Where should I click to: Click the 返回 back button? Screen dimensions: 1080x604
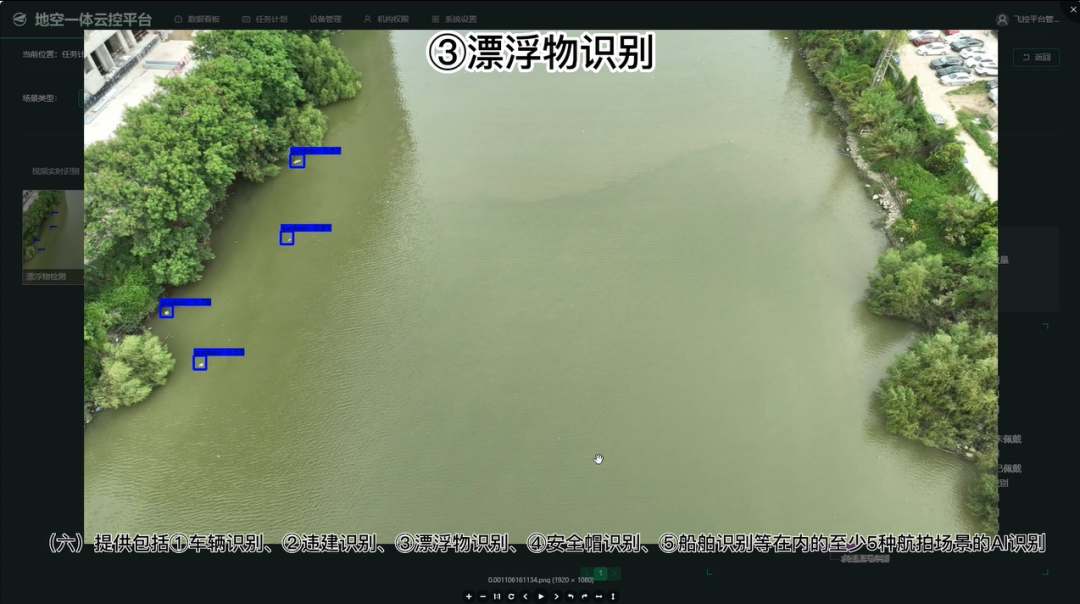(x=1036, y=57)
